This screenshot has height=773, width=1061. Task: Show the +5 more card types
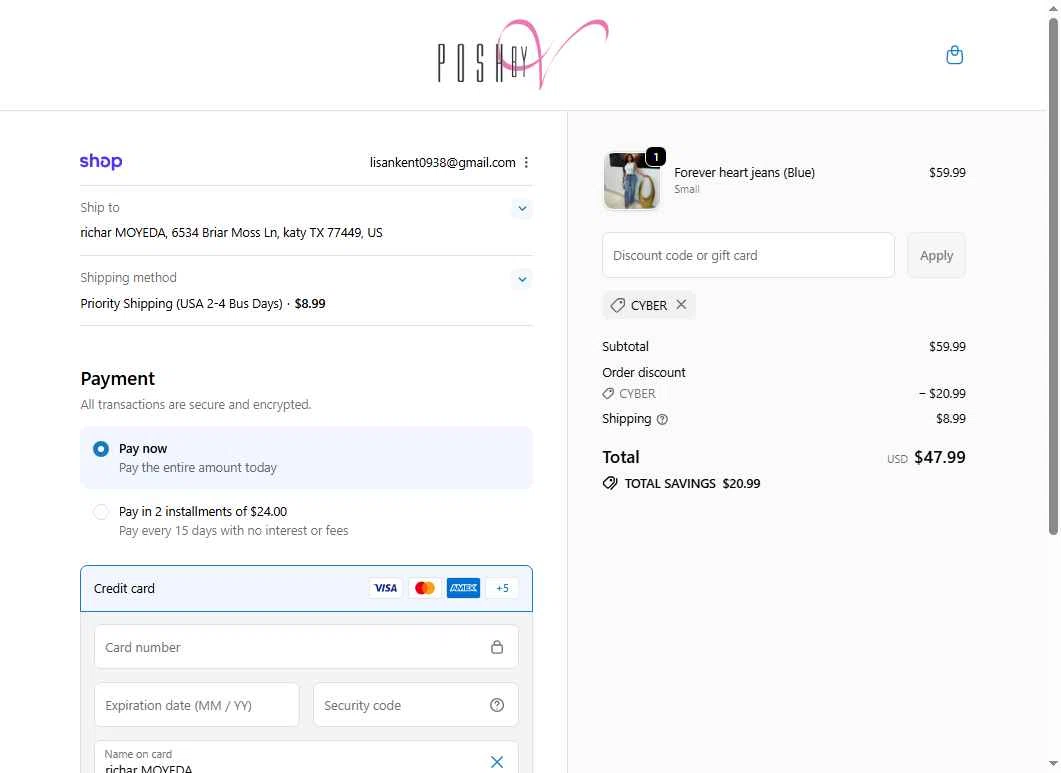(x=502, y=588)
